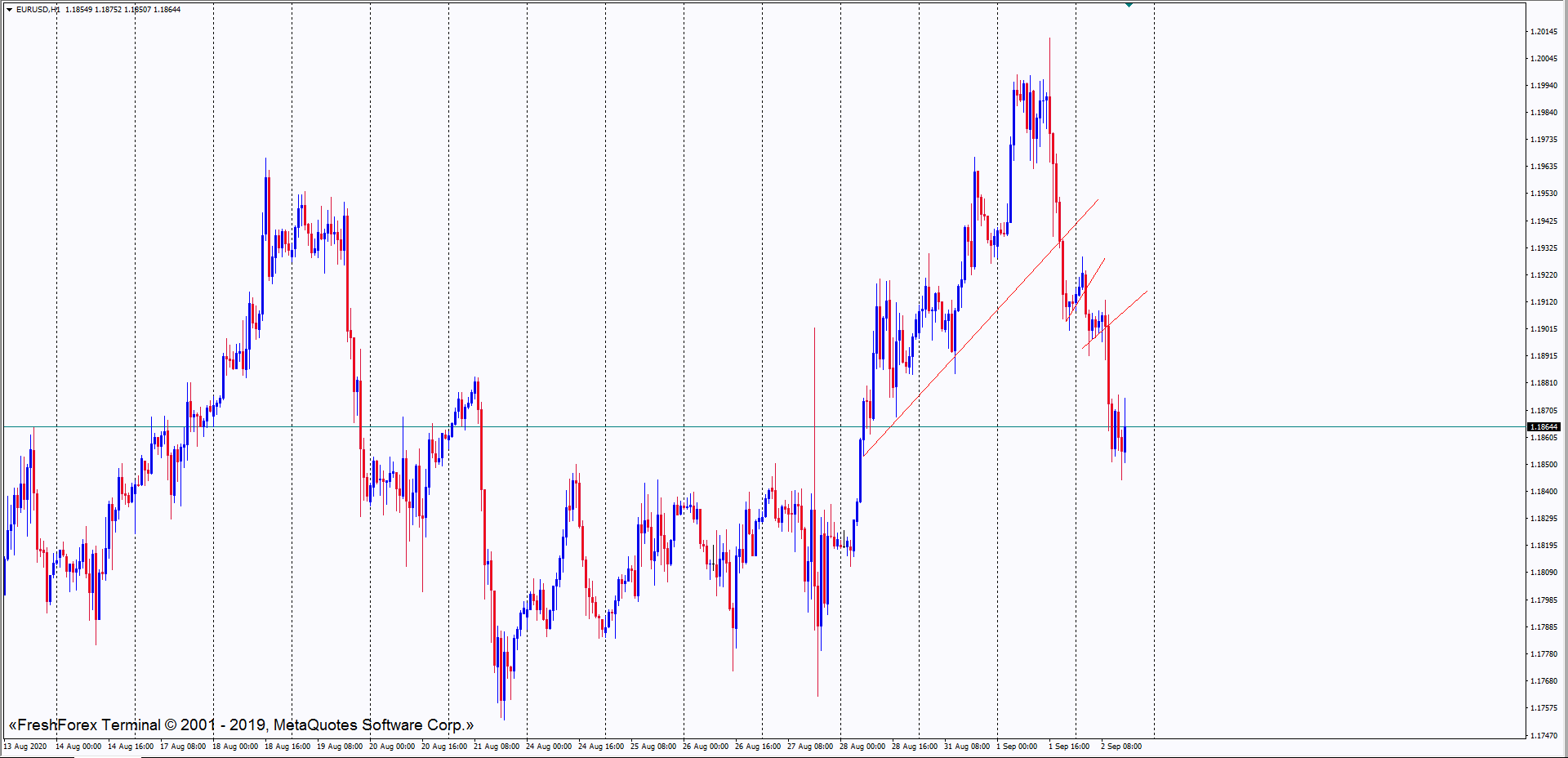Open the dropdown arrow beside EURUSD,H1

9,10
